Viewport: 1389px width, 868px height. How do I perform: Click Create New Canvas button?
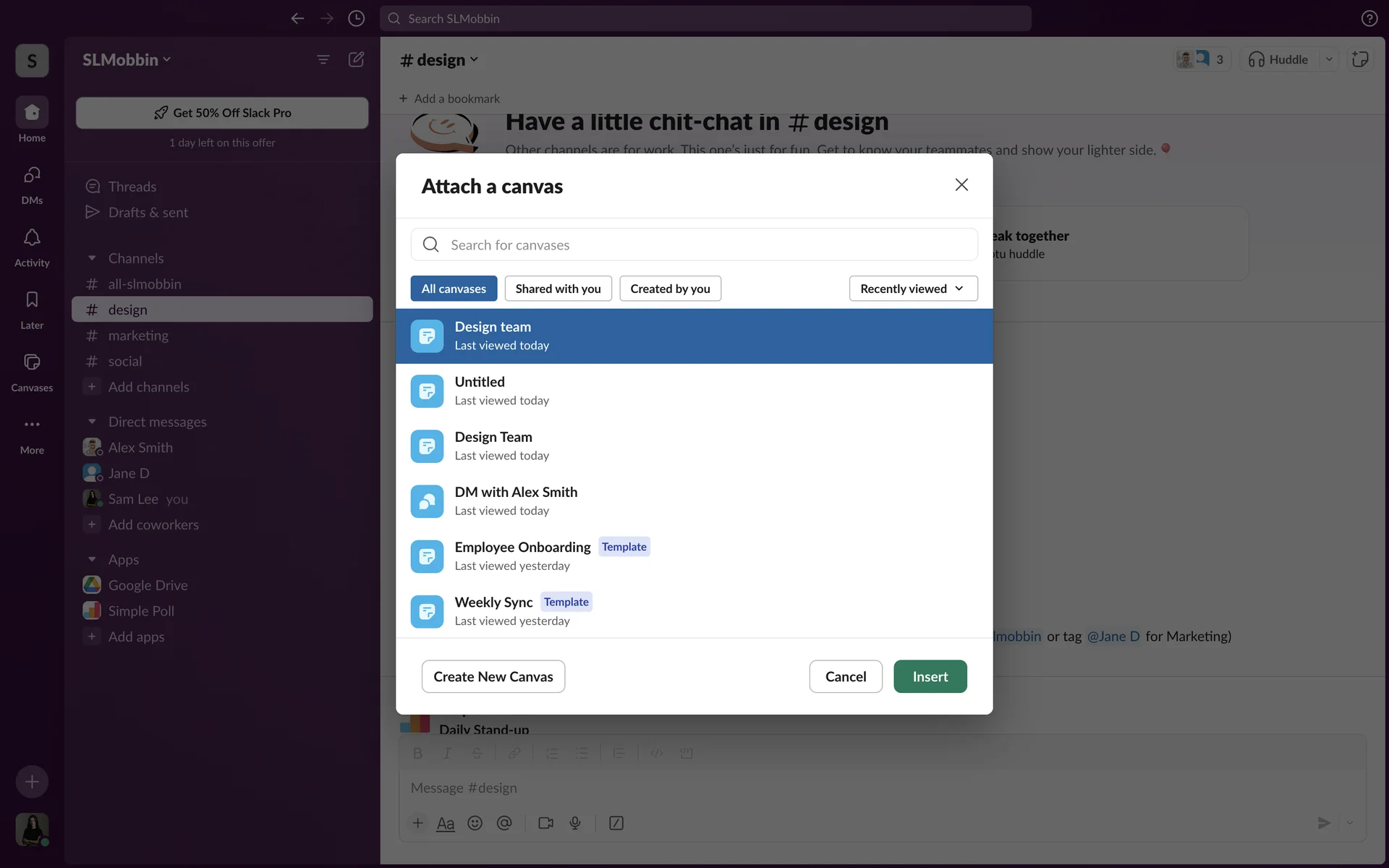(x=493, y=676)
